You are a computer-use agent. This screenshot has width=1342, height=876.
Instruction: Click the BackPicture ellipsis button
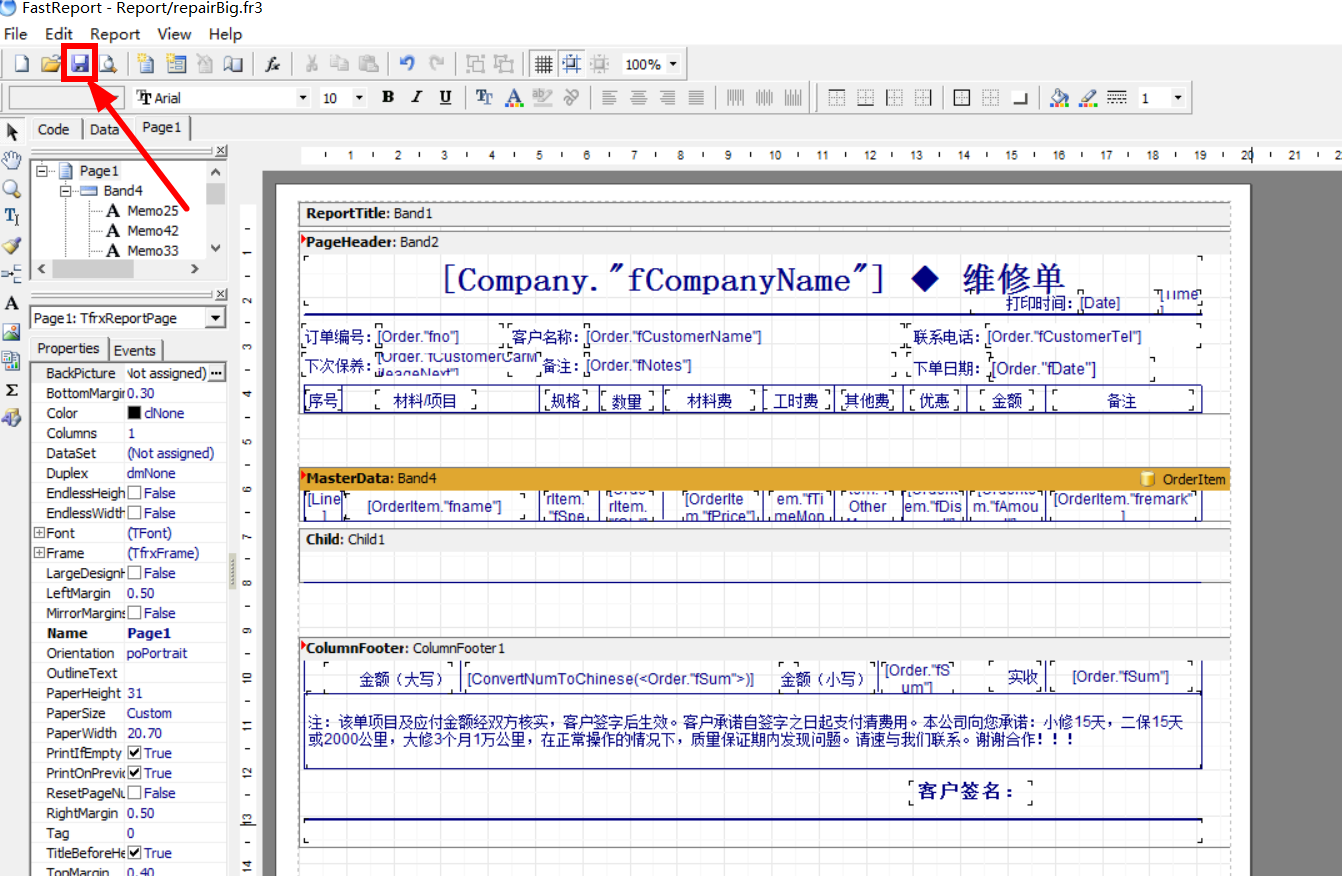tap(216, 373)
